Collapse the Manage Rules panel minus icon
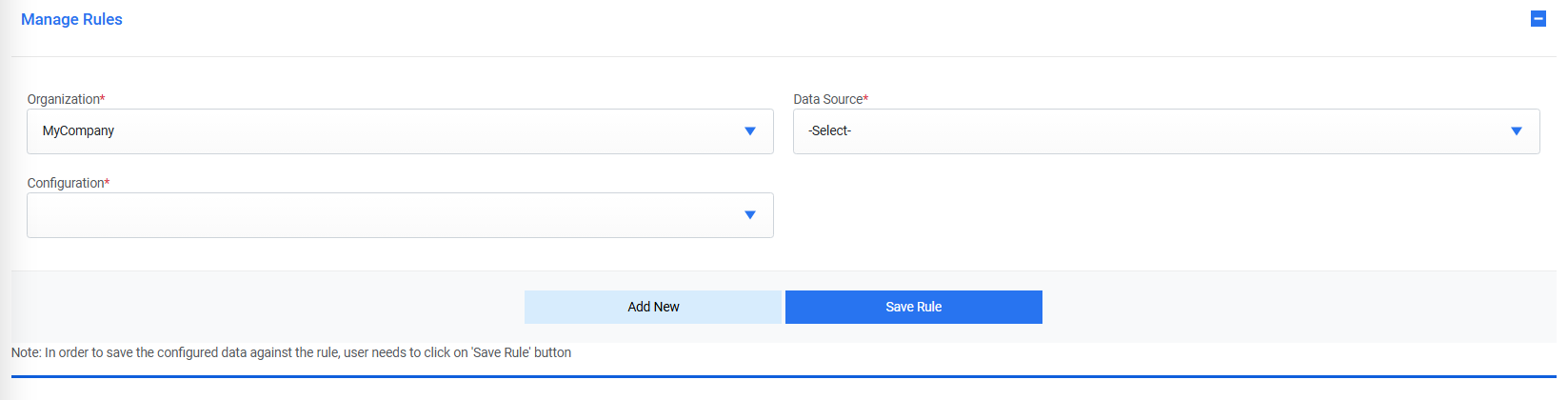This screenshot has width=1568, height=400. pos(1538,19)
